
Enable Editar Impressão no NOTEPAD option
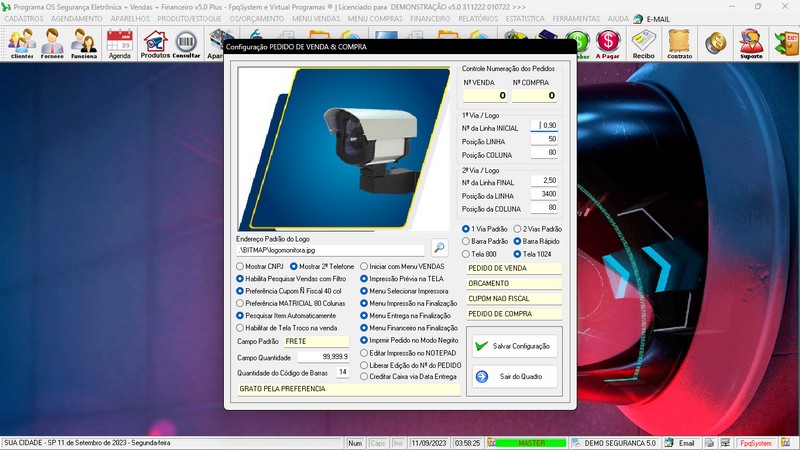(x=365, y=353)
